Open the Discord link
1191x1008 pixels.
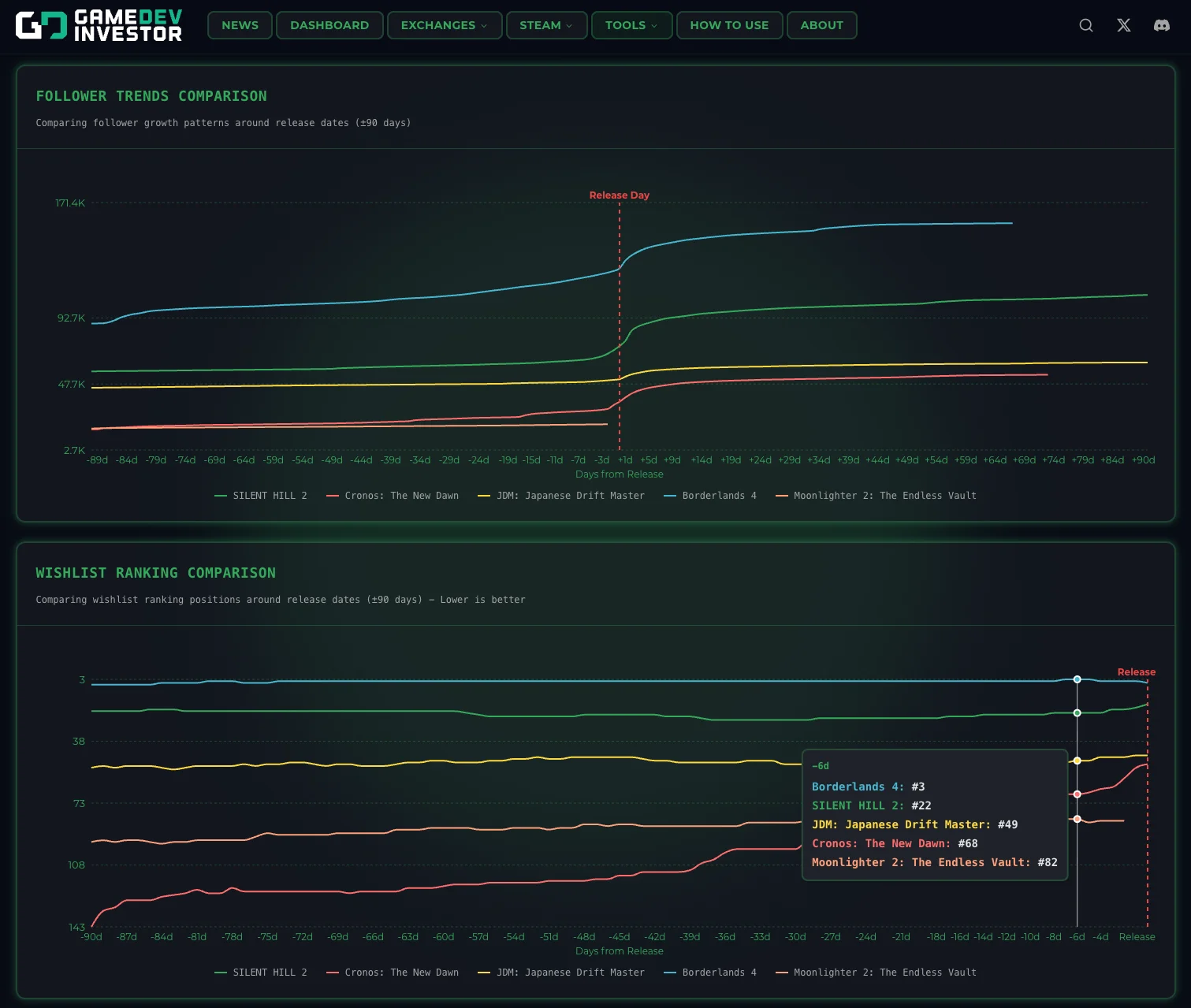tap(1161, 24)
